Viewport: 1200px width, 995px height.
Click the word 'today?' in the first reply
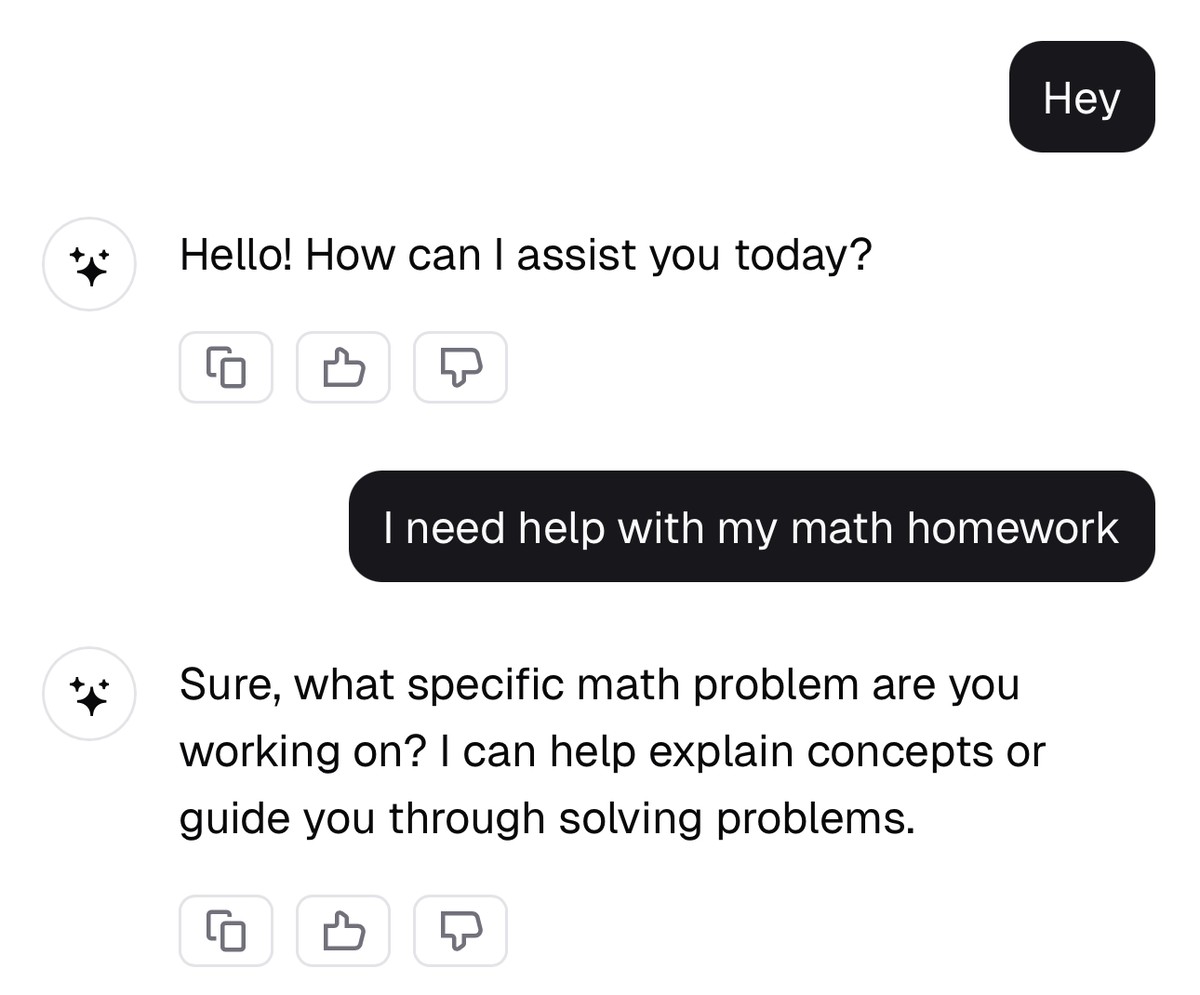click(x=803, y=257)
